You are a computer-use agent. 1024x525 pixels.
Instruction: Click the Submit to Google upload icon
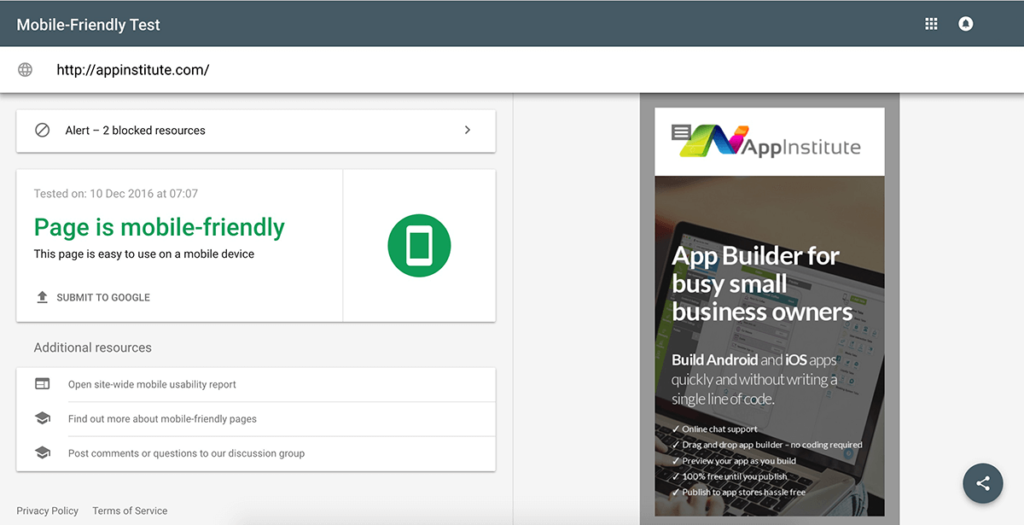tap(42, 297)
